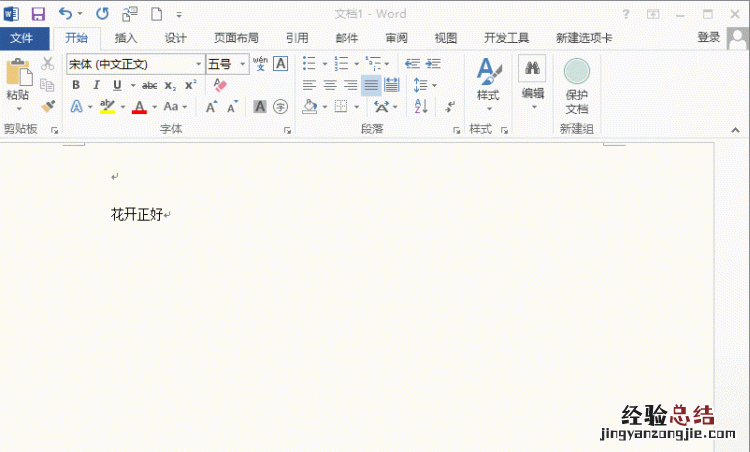This screenshot has height=452, width=750.
Task: Open the font size dropdown (五号)
Action: pos(243,64)
